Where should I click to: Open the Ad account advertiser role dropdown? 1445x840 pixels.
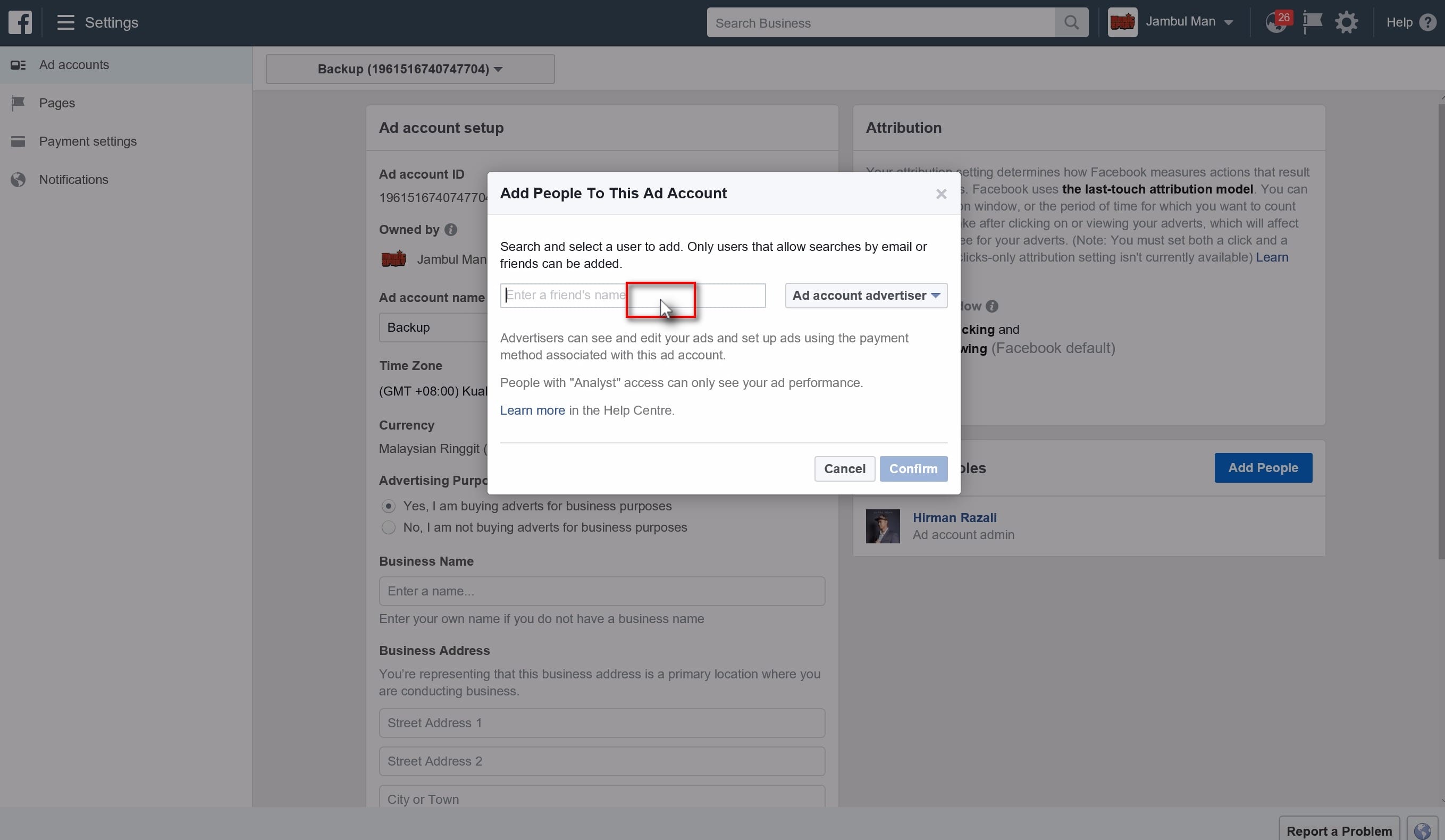(x=866, y=295)
